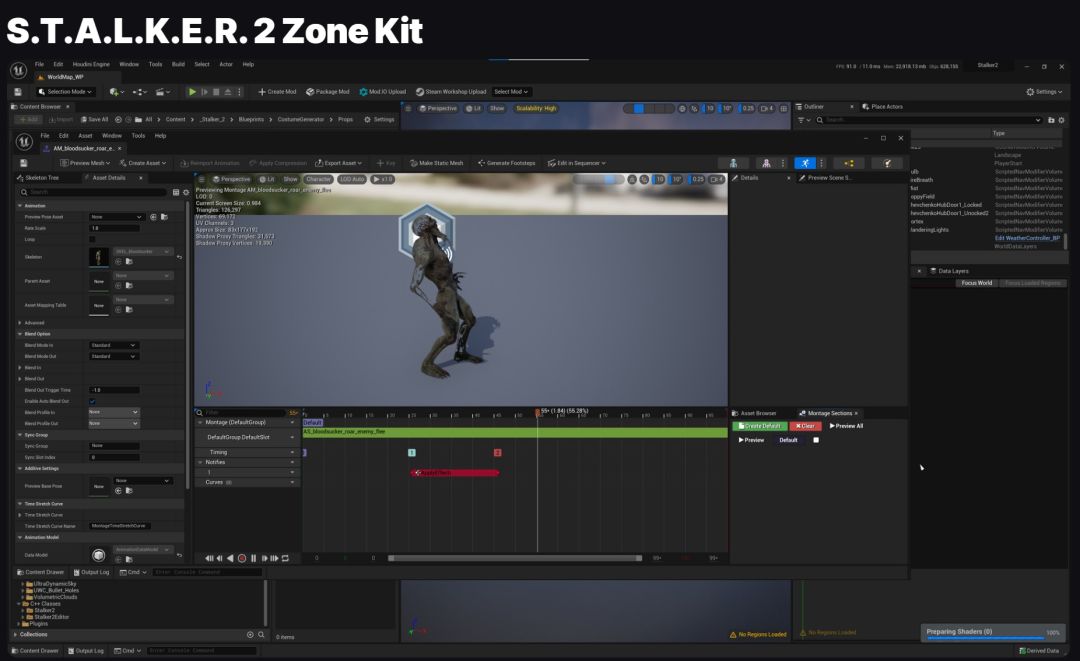The image size is (1080, 661).
Task: Switch to the Animation mode running-figure icon
Action: pos(805,163)
